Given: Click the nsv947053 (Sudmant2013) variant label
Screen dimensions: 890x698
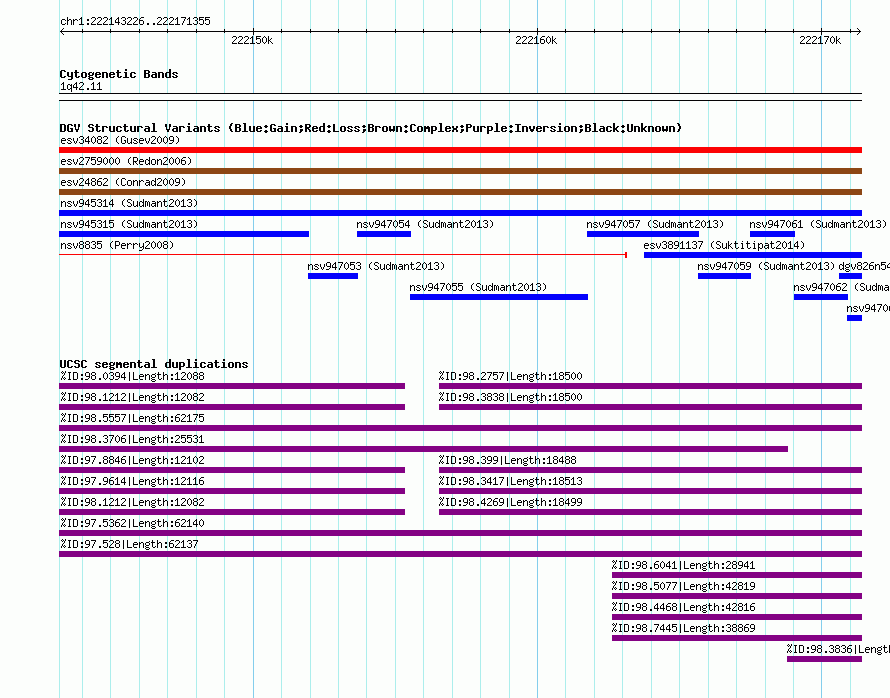Looking at the screenshot, I should pyautogui.click(x=376, y=266).
